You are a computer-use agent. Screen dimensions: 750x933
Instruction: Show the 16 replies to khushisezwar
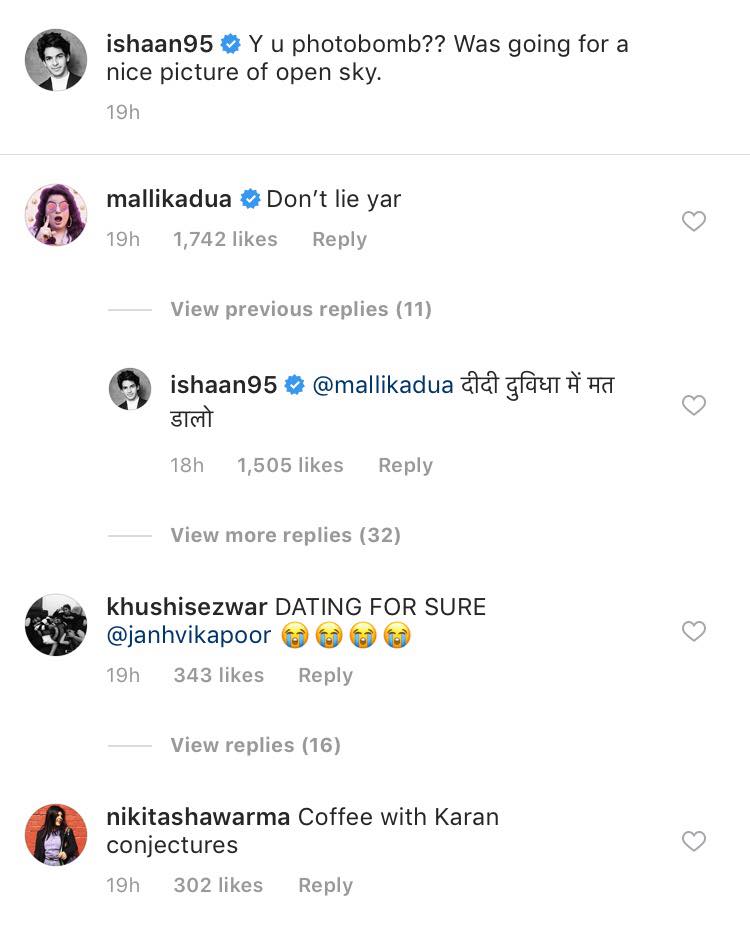tap(257, 745)
